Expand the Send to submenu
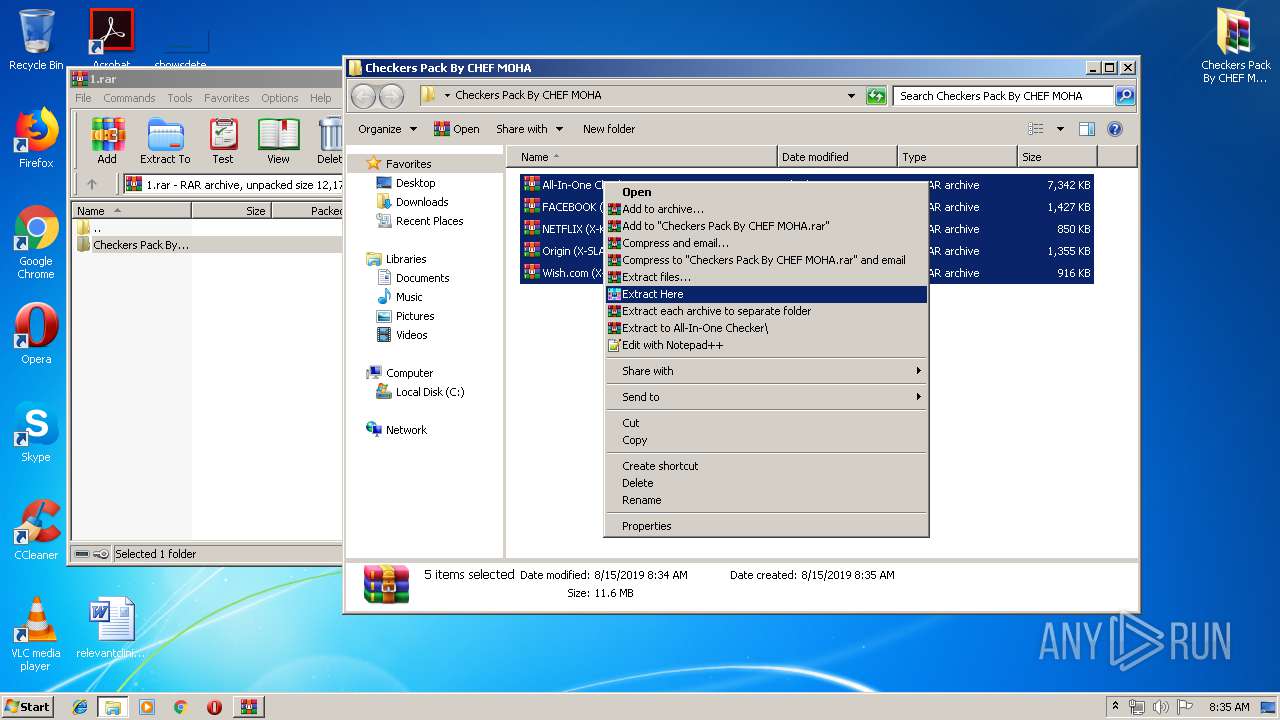The width and height of the screenshot is (1280, 720). click(x=766, y=397)
